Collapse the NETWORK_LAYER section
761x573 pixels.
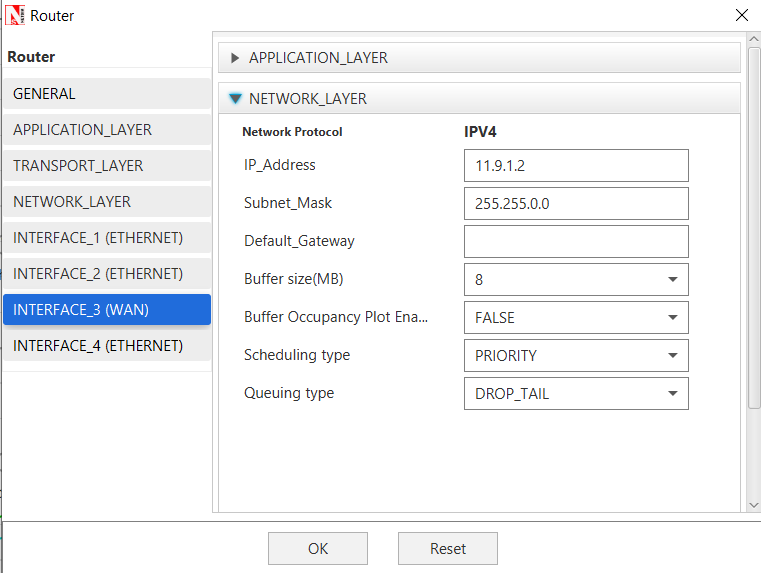[236, 99]
